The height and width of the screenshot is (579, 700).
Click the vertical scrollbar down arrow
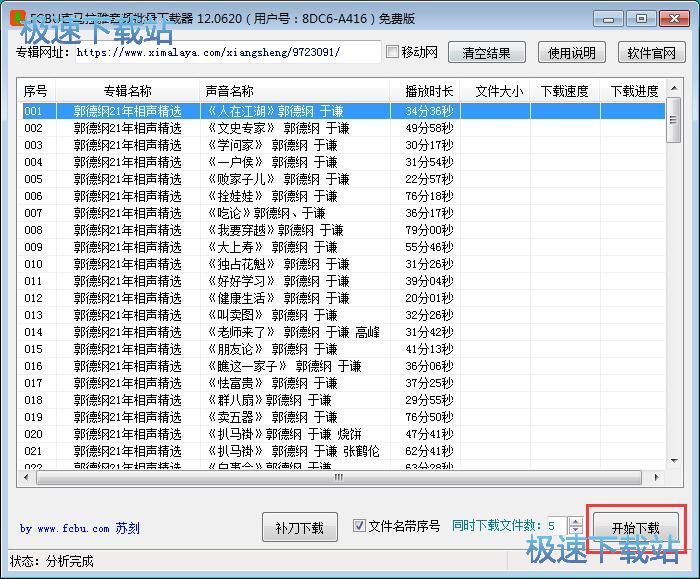click(x=674, y=461)
